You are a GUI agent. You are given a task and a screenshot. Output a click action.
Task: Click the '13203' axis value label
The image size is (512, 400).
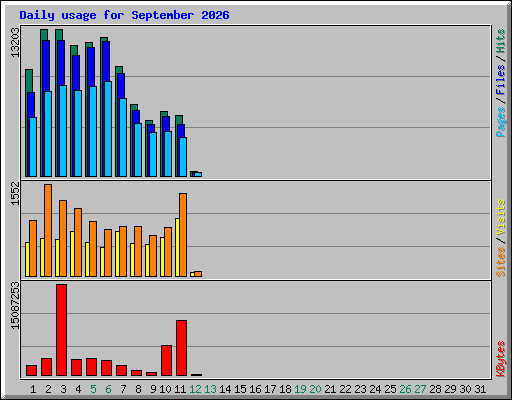coord(15,42)
